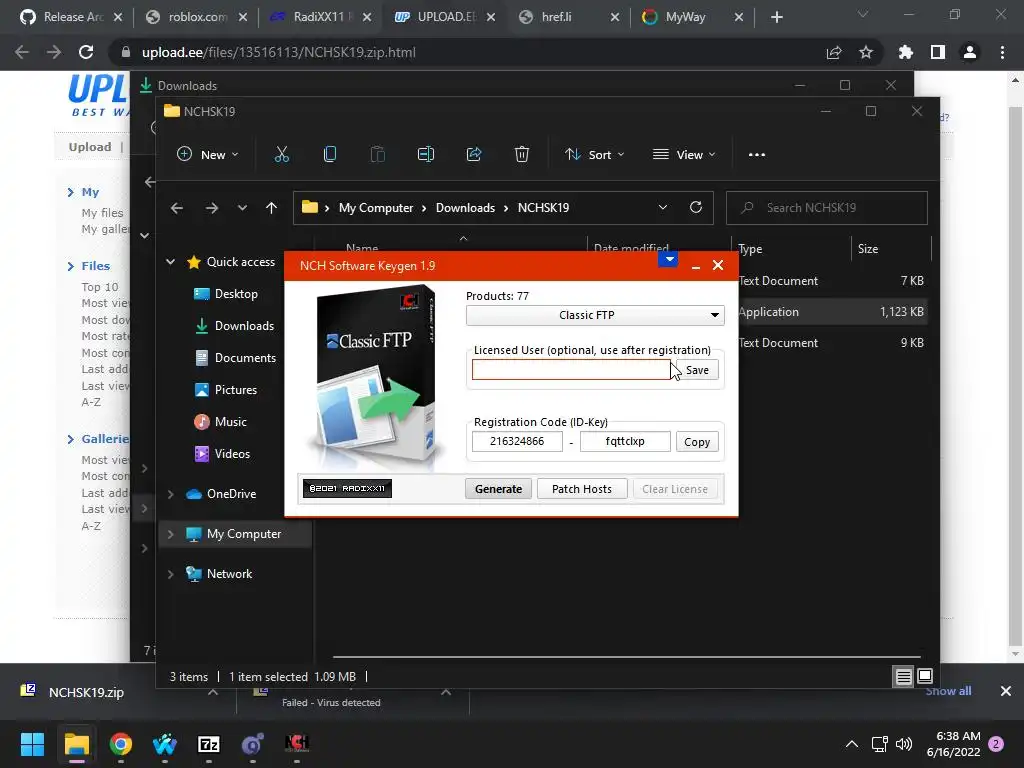1024x768 pixels.
Task: Click Chrome icon in the taskbar
Action: [121, 744]
